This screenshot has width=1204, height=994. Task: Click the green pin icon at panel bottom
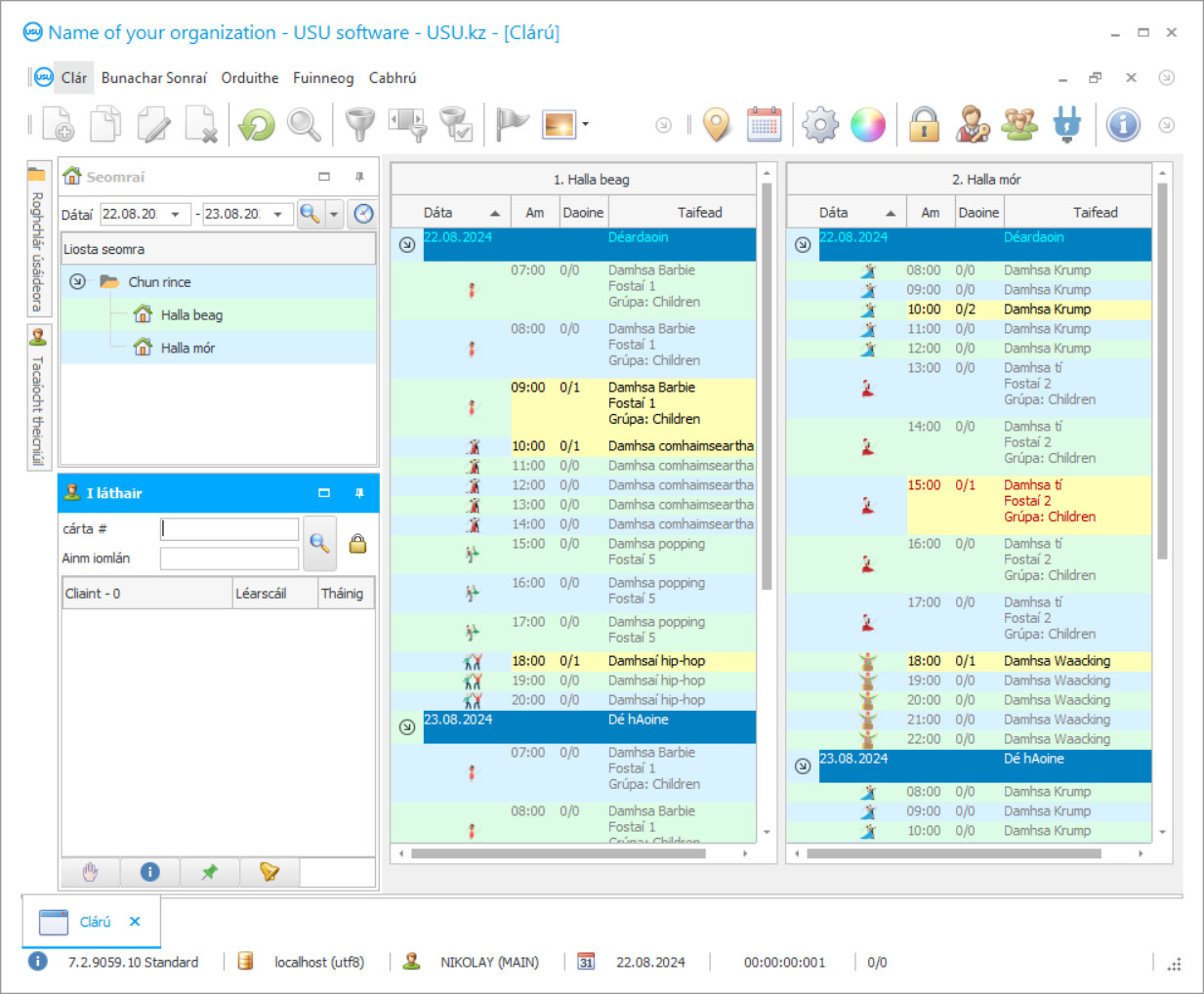pyautogui.click(x=210, y=872)
